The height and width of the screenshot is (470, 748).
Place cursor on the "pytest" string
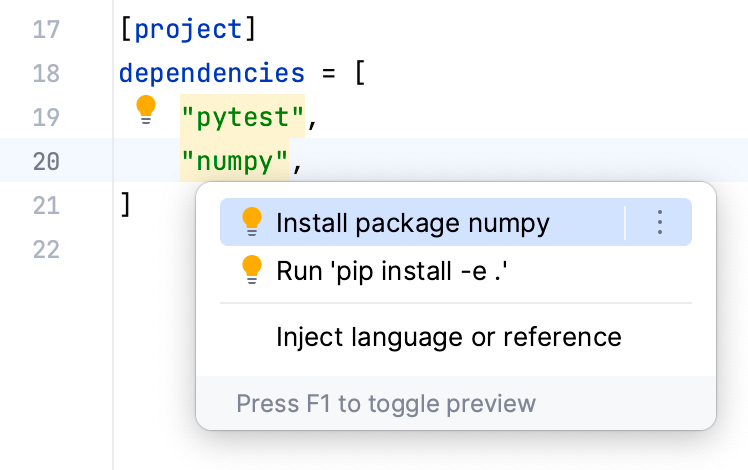click(x=242, y=117)
